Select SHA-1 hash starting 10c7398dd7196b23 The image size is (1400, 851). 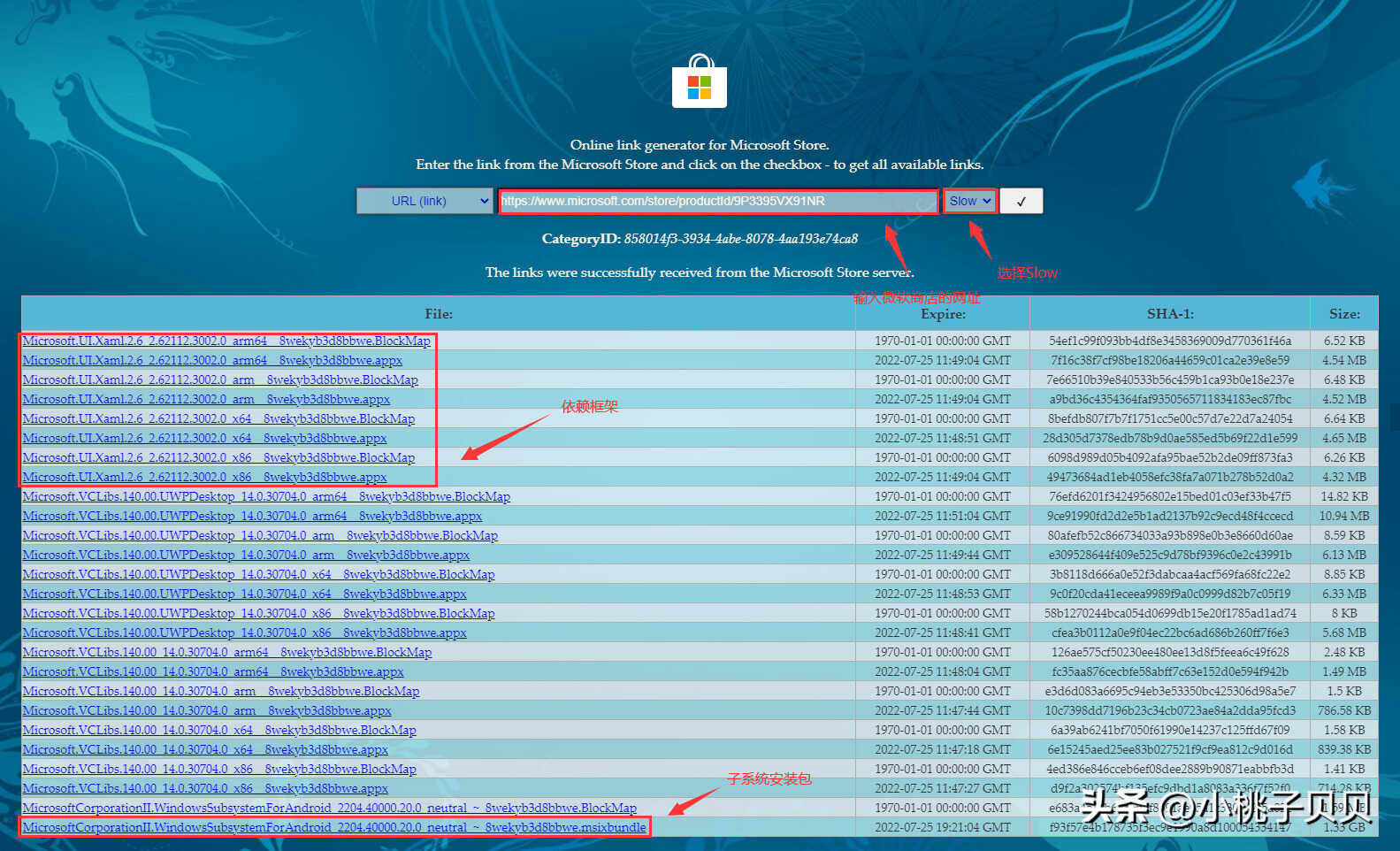tap(1170, 710)
